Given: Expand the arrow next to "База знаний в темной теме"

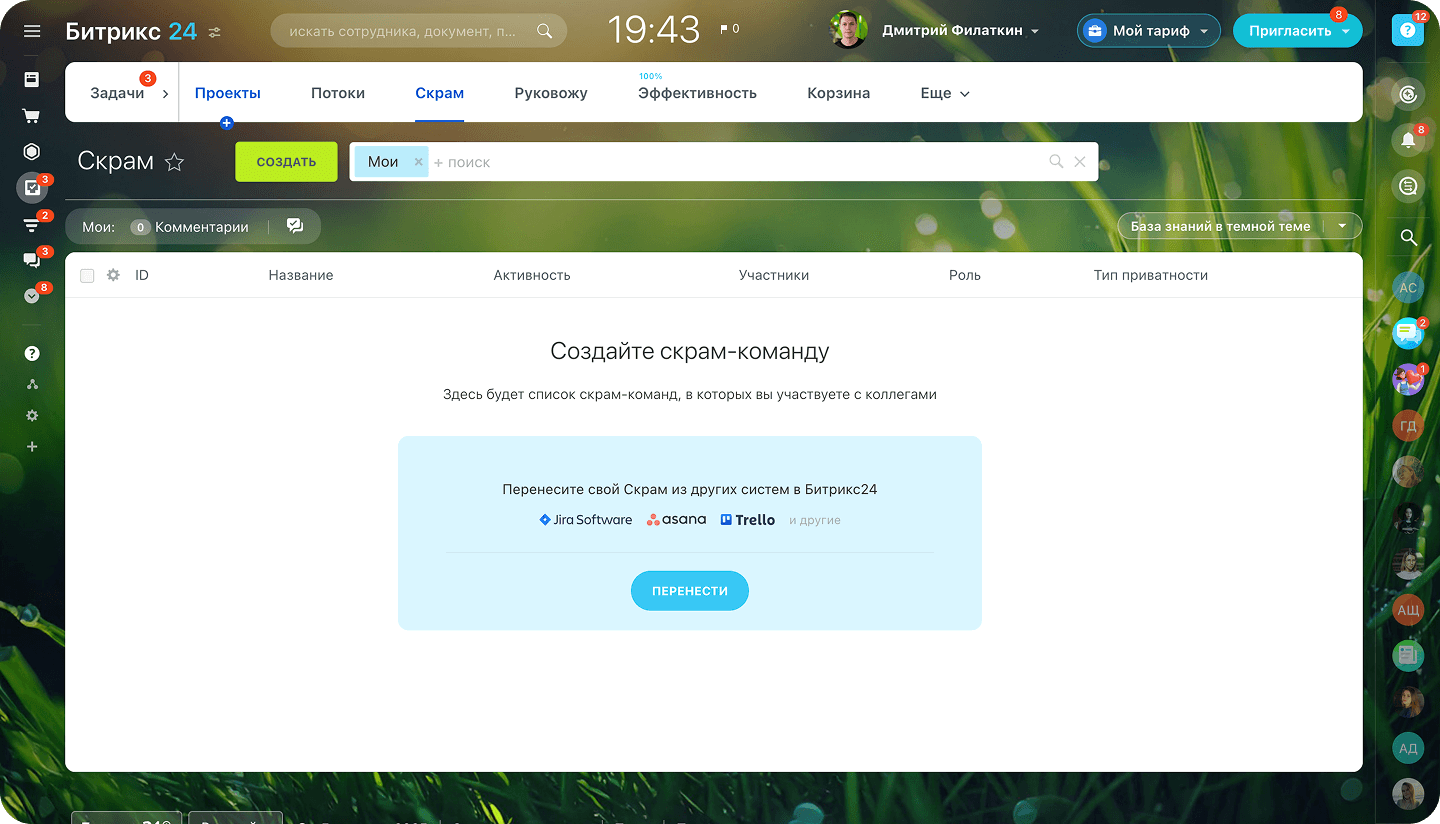Looking at the screenshot, I should [x=1342, y=226].
